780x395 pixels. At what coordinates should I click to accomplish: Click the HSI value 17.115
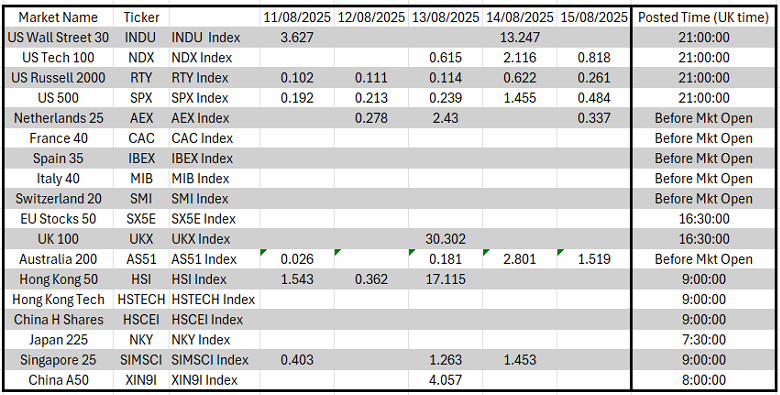(x=445, y=279)
